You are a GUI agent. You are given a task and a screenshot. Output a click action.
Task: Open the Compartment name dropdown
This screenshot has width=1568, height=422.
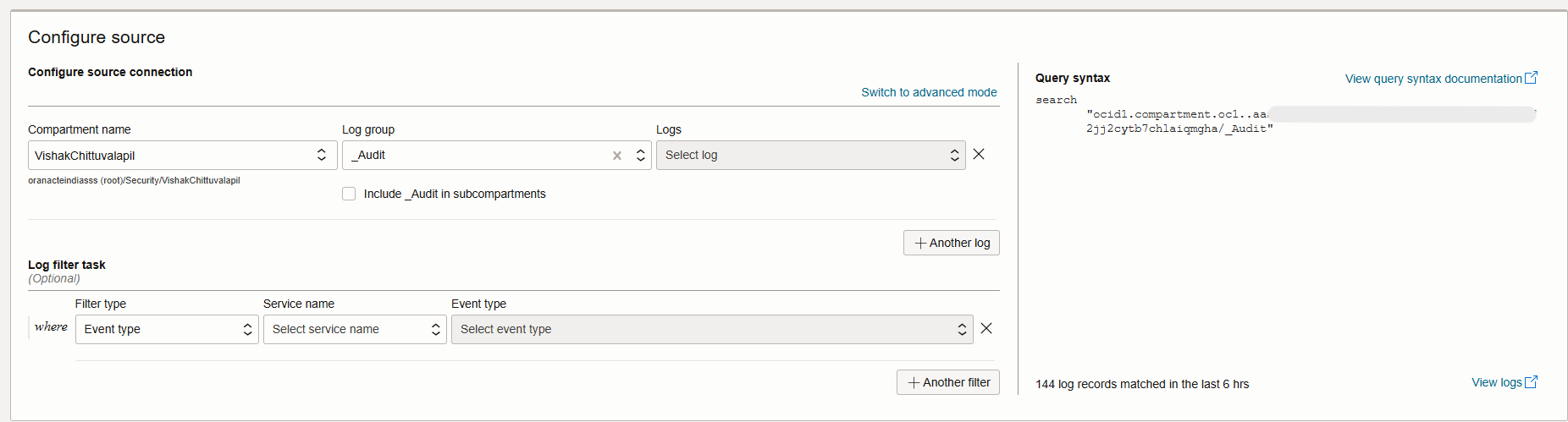point(182,156)
